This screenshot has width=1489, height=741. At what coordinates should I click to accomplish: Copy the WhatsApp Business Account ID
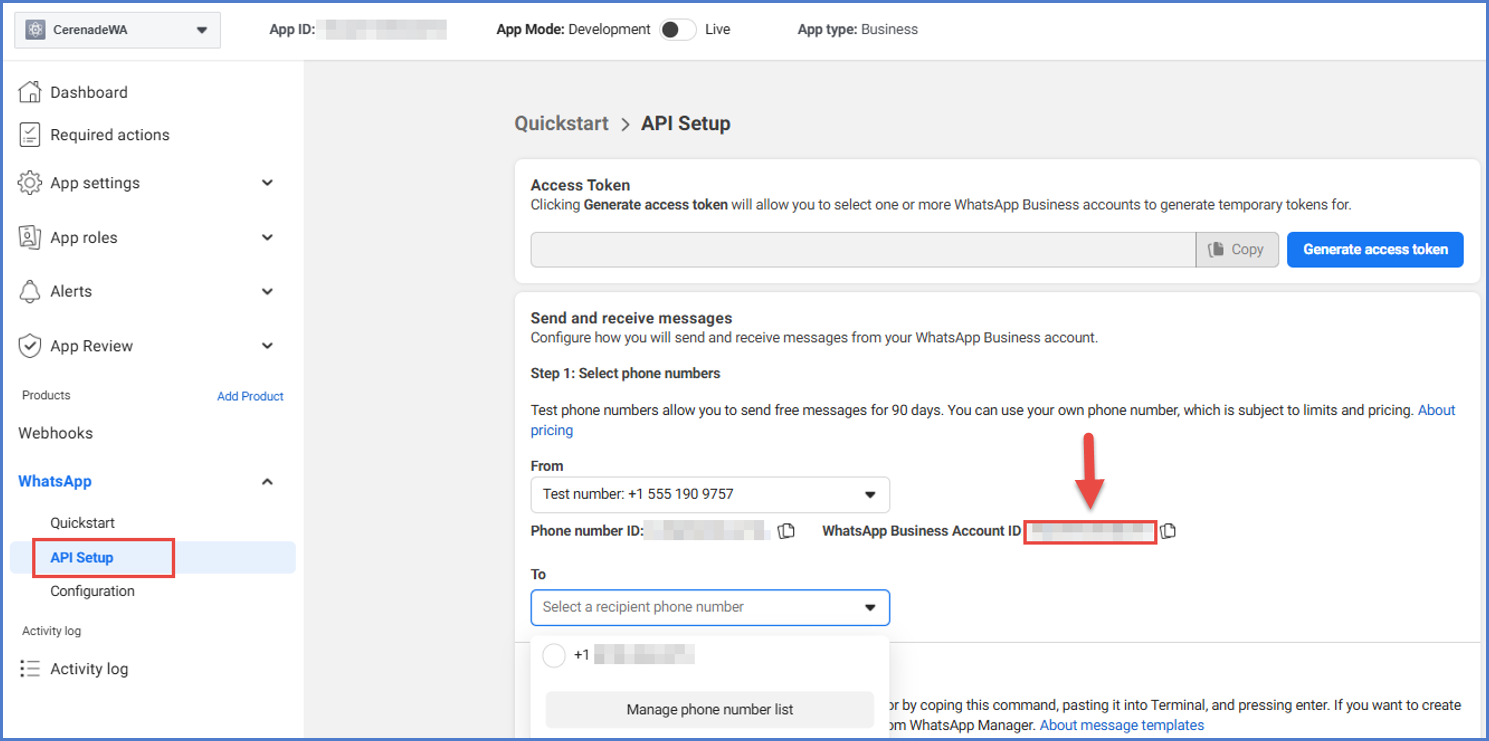[1168, 531]
